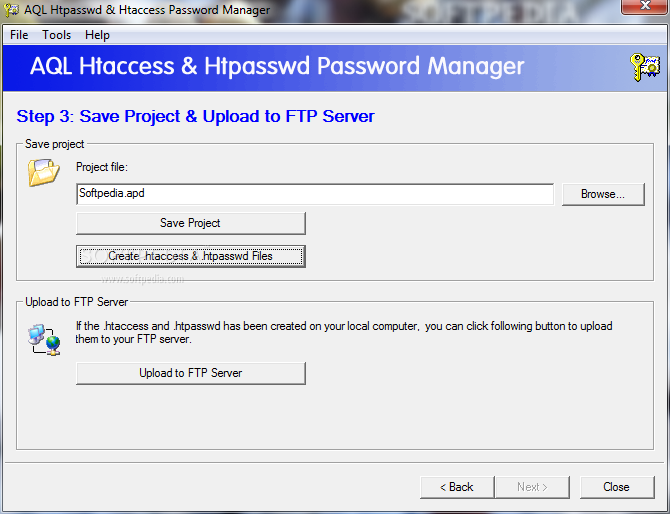Click the "Project file:" label

(102, 167)
